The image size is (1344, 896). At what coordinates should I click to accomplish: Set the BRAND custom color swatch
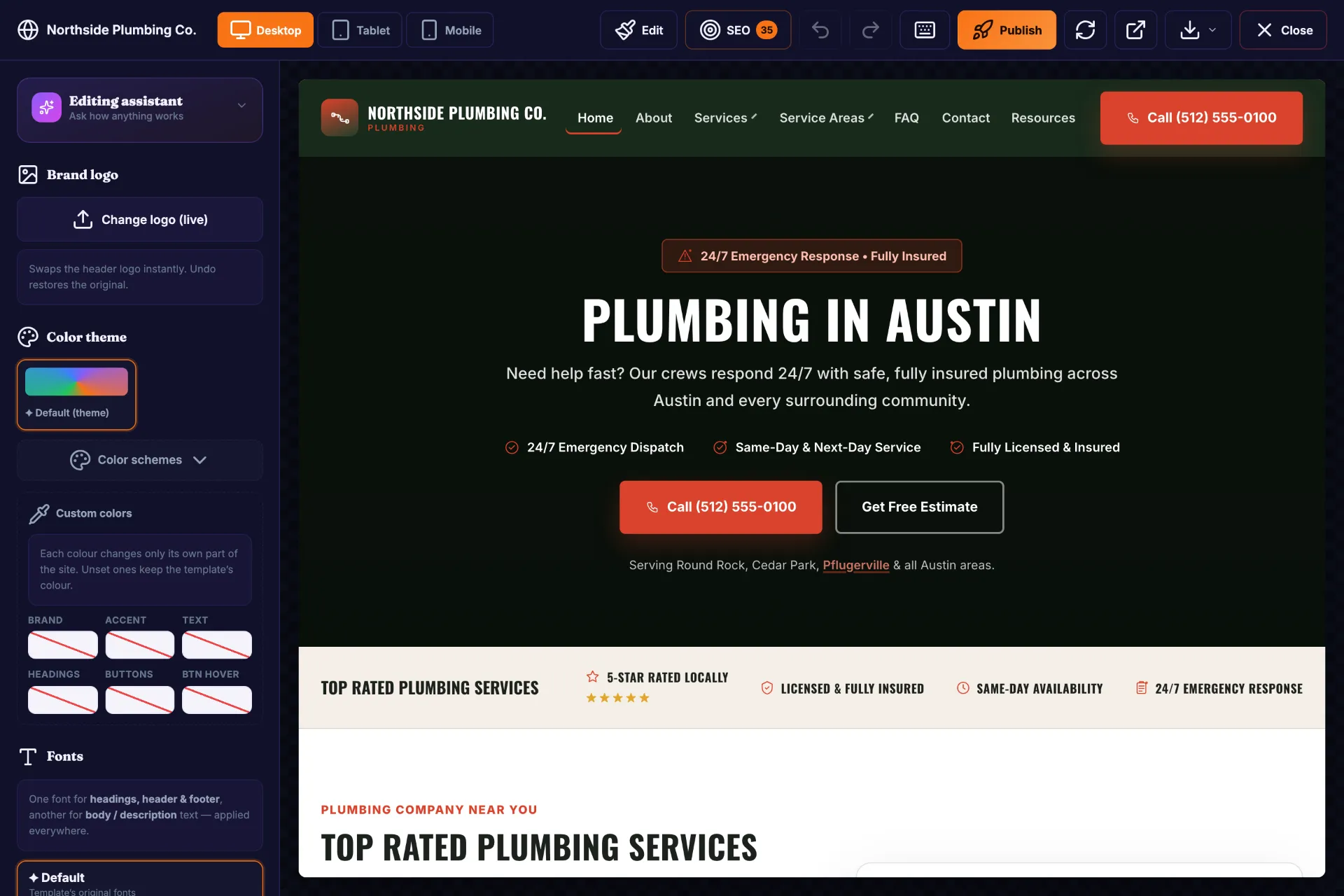[63, 645]
